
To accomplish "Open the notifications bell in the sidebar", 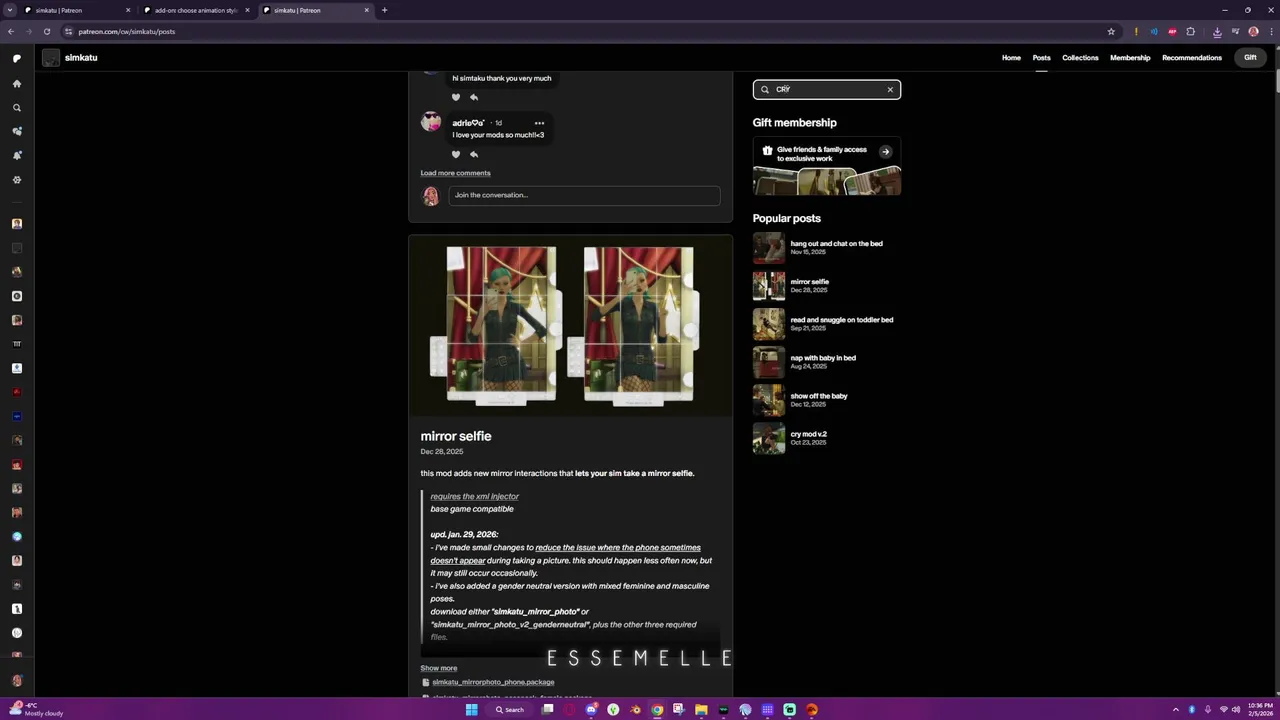I will tap(16, 155).
